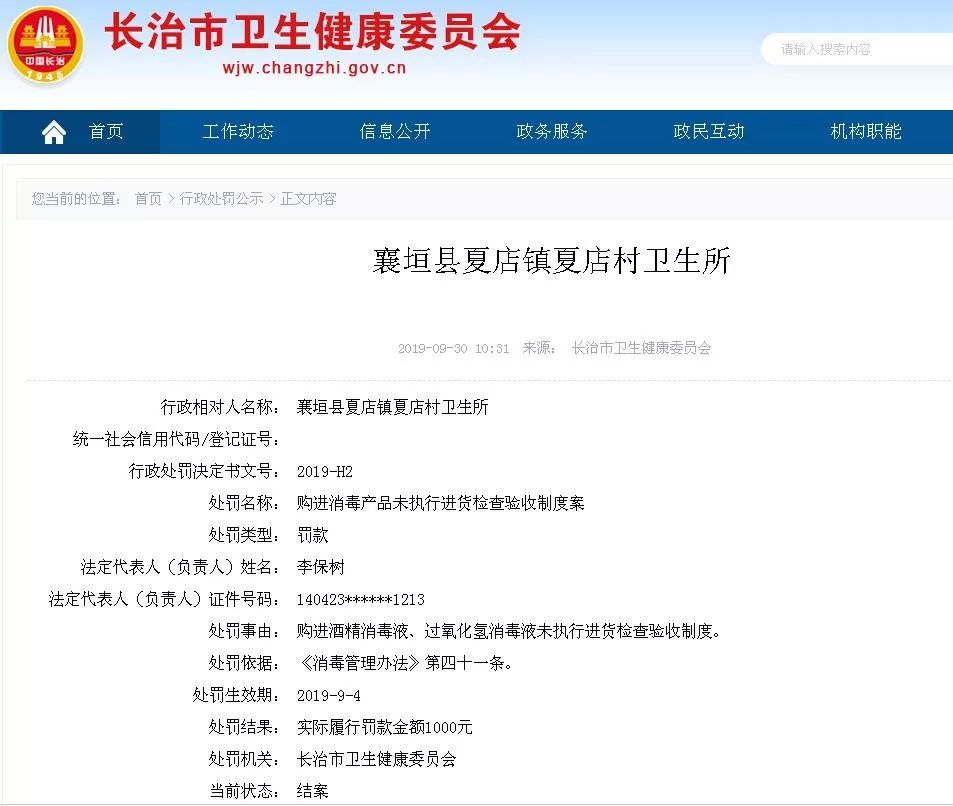Click the 行政相对人名称 value 襄垣县夏店镇夏店村卫生所
Viewport: 953px width, 806px height.
pos(393,407)
